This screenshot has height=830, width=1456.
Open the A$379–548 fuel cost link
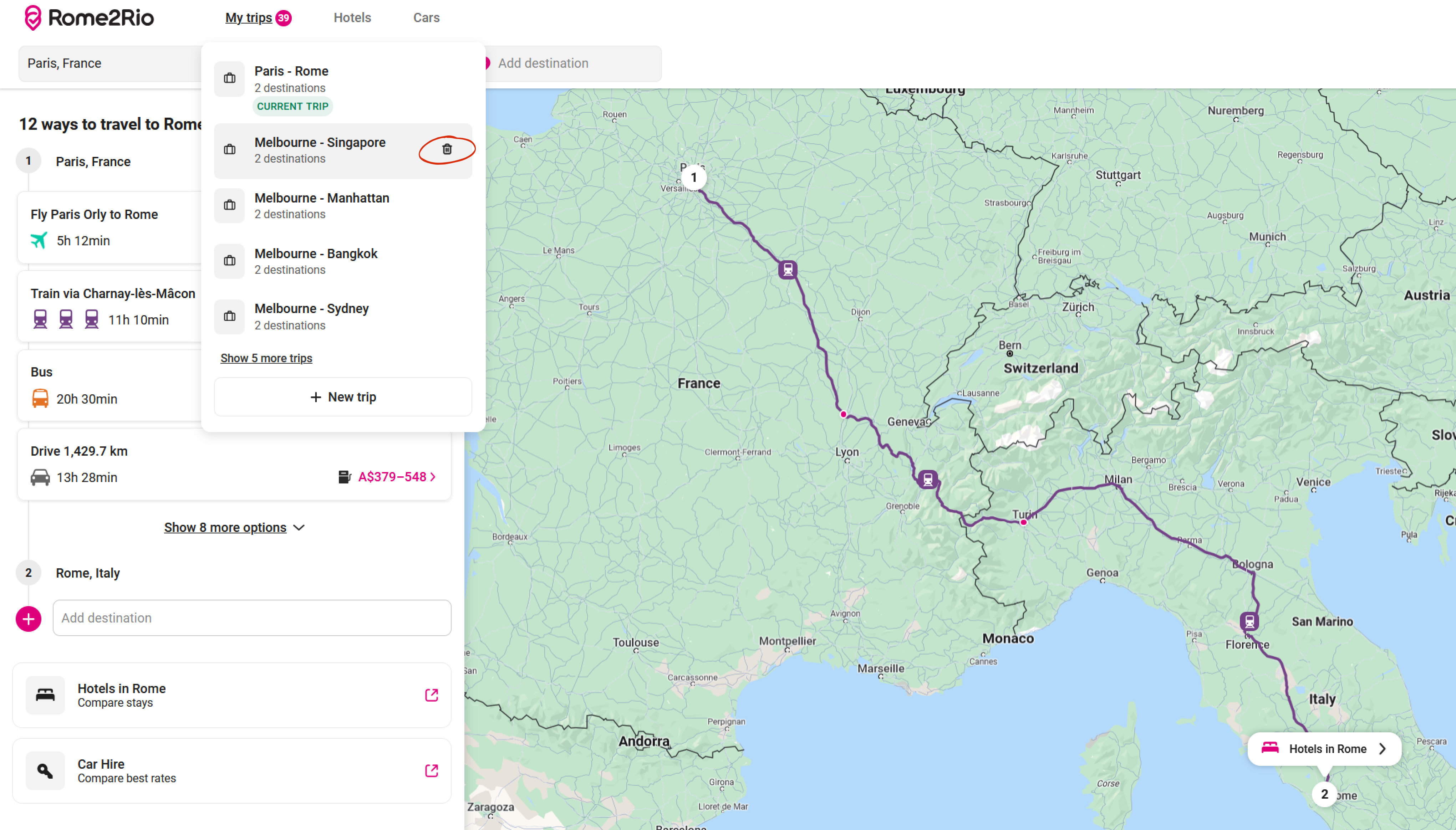(397, 477)
